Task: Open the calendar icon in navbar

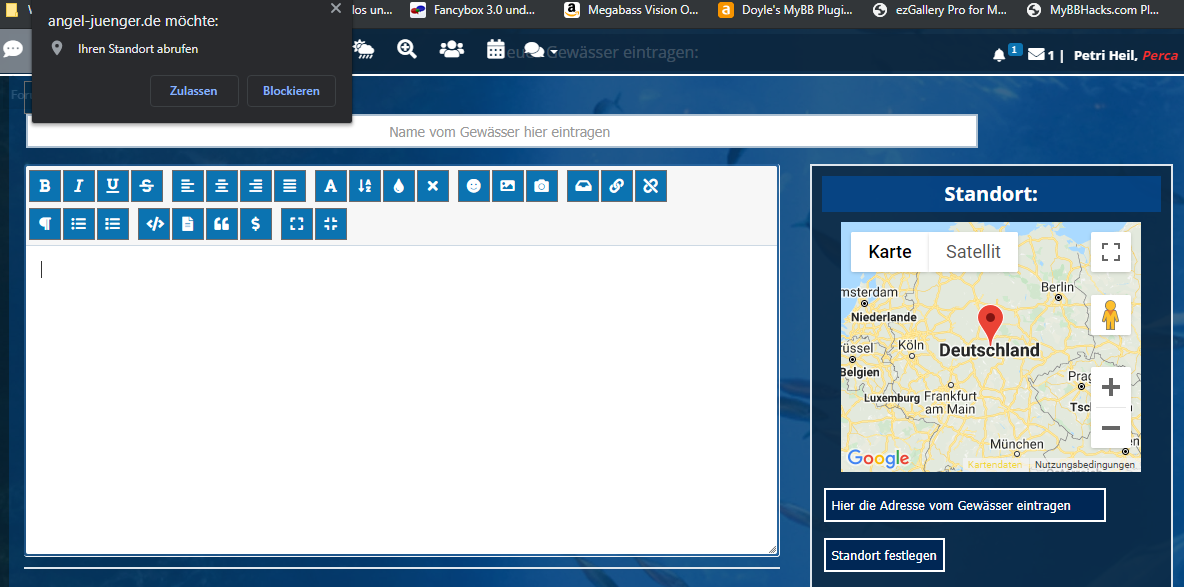Action: click(496, 49)
